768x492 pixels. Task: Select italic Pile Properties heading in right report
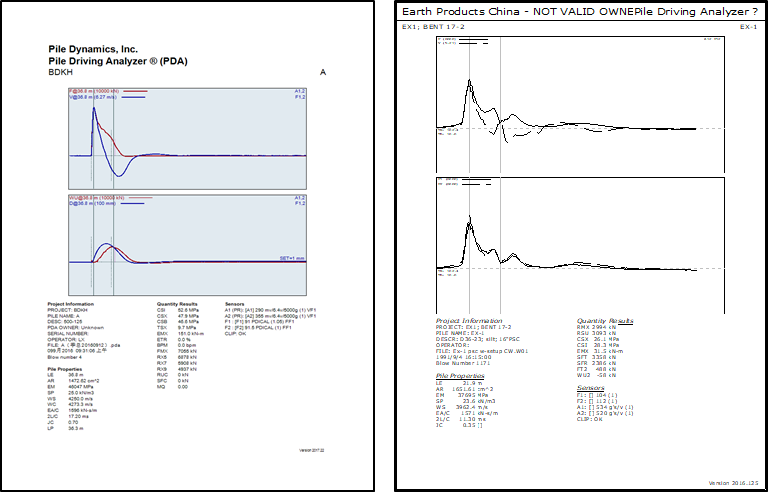(x=466, y=375)
